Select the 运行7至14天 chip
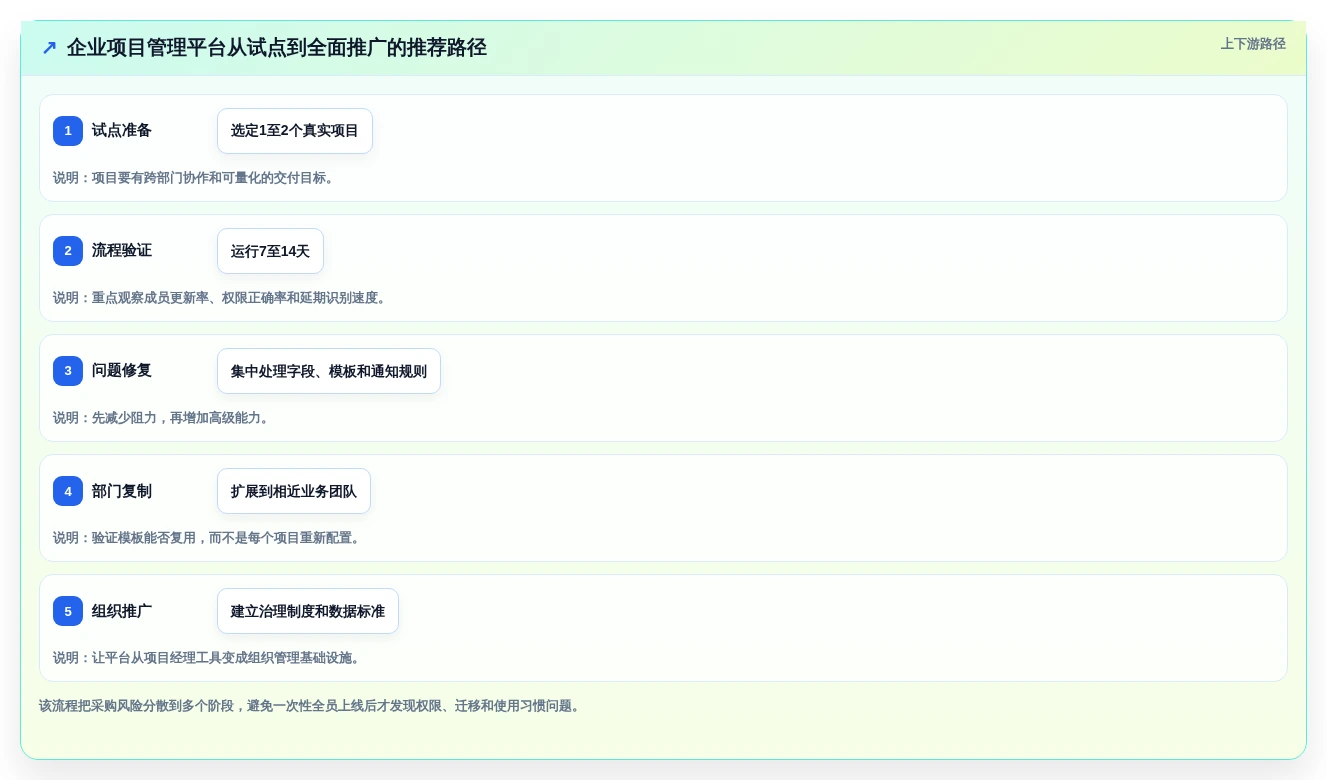 pos(270,251)
